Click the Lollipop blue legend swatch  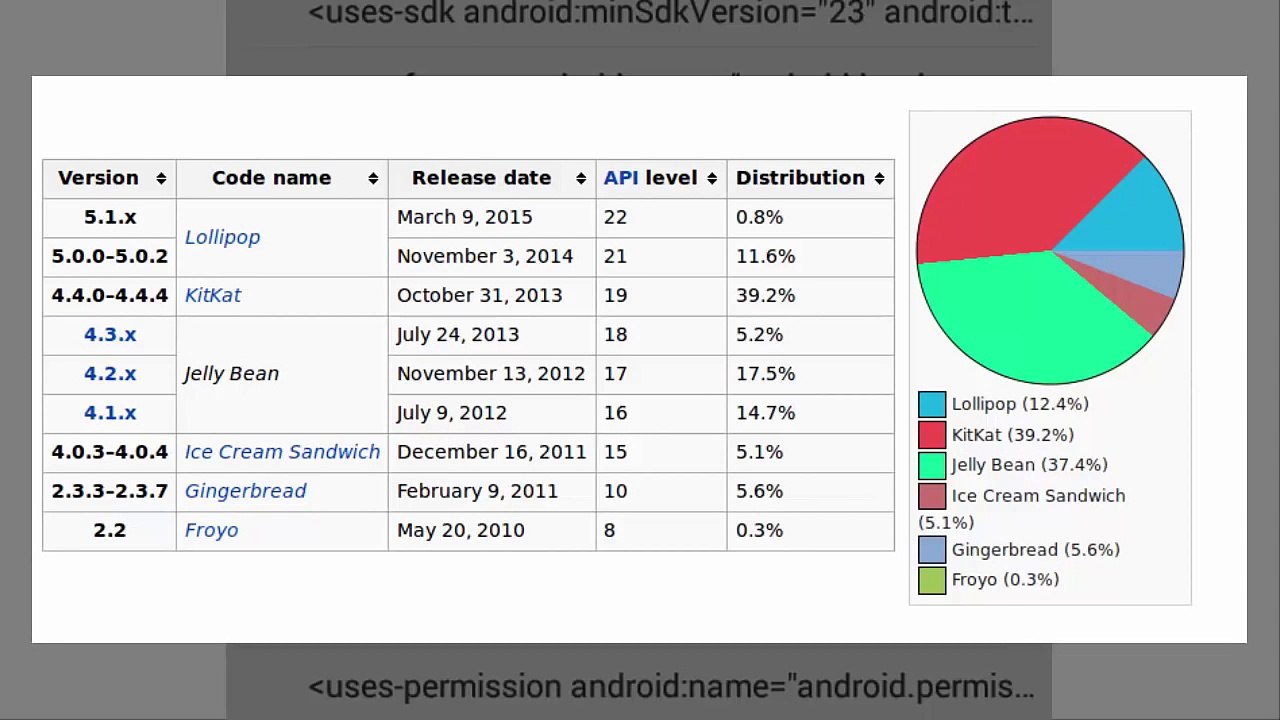pyautogui.click(x=932, y=404)
